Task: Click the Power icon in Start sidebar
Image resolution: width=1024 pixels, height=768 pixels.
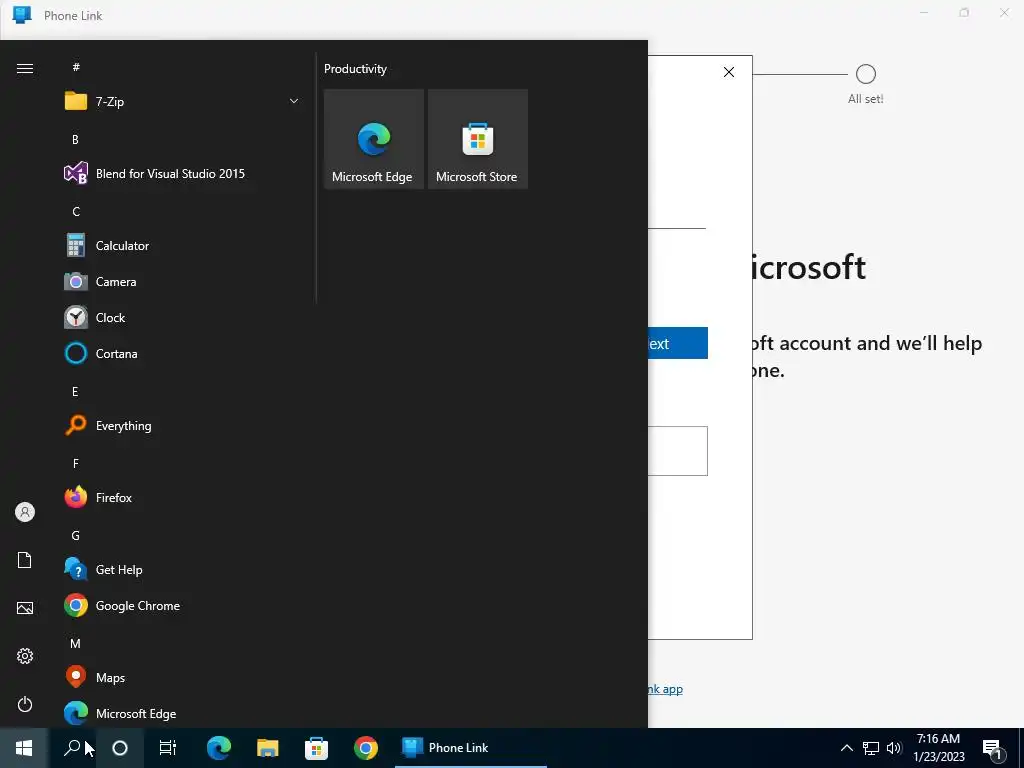Action: pos(25,704)
